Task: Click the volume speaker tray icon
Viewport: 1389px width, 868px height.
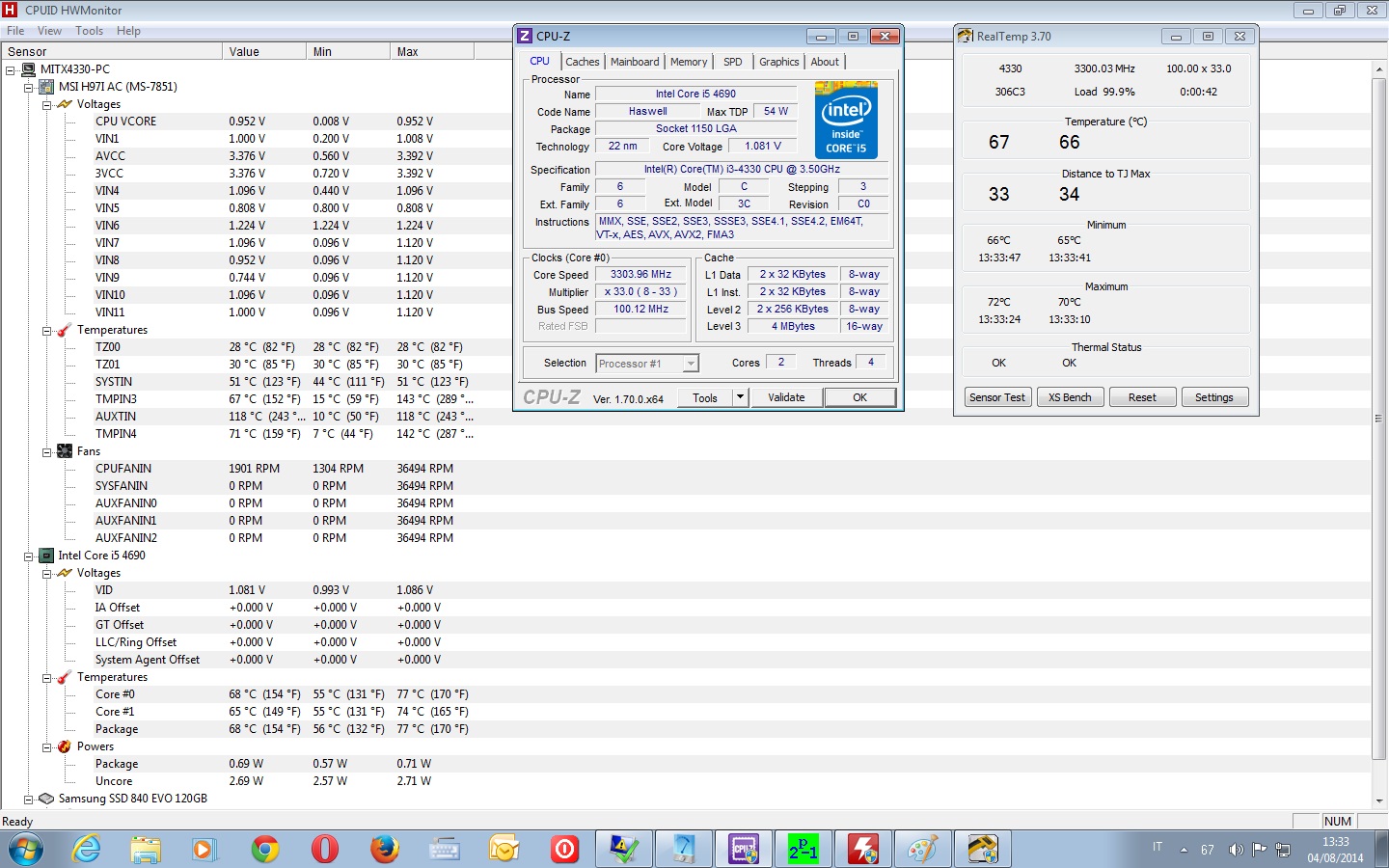Action: click(1236, 850)
